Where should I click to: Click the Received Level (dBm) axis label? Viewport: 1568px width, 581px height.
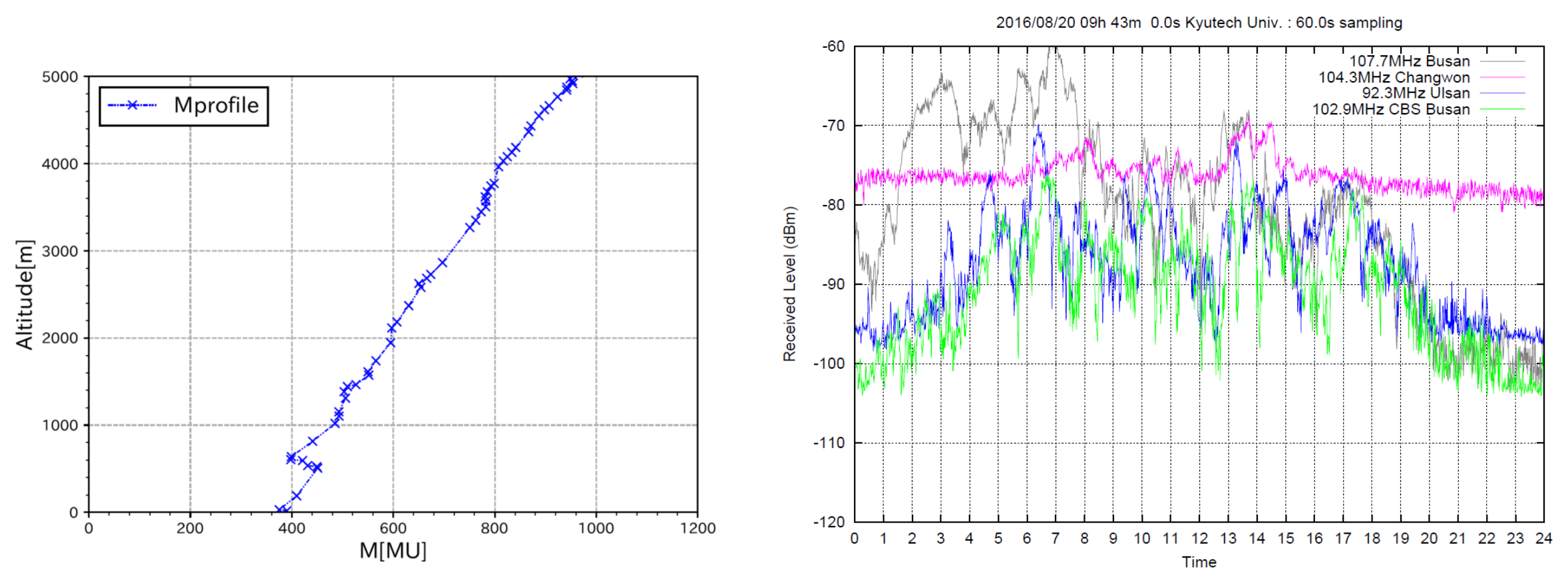[789, 284]
